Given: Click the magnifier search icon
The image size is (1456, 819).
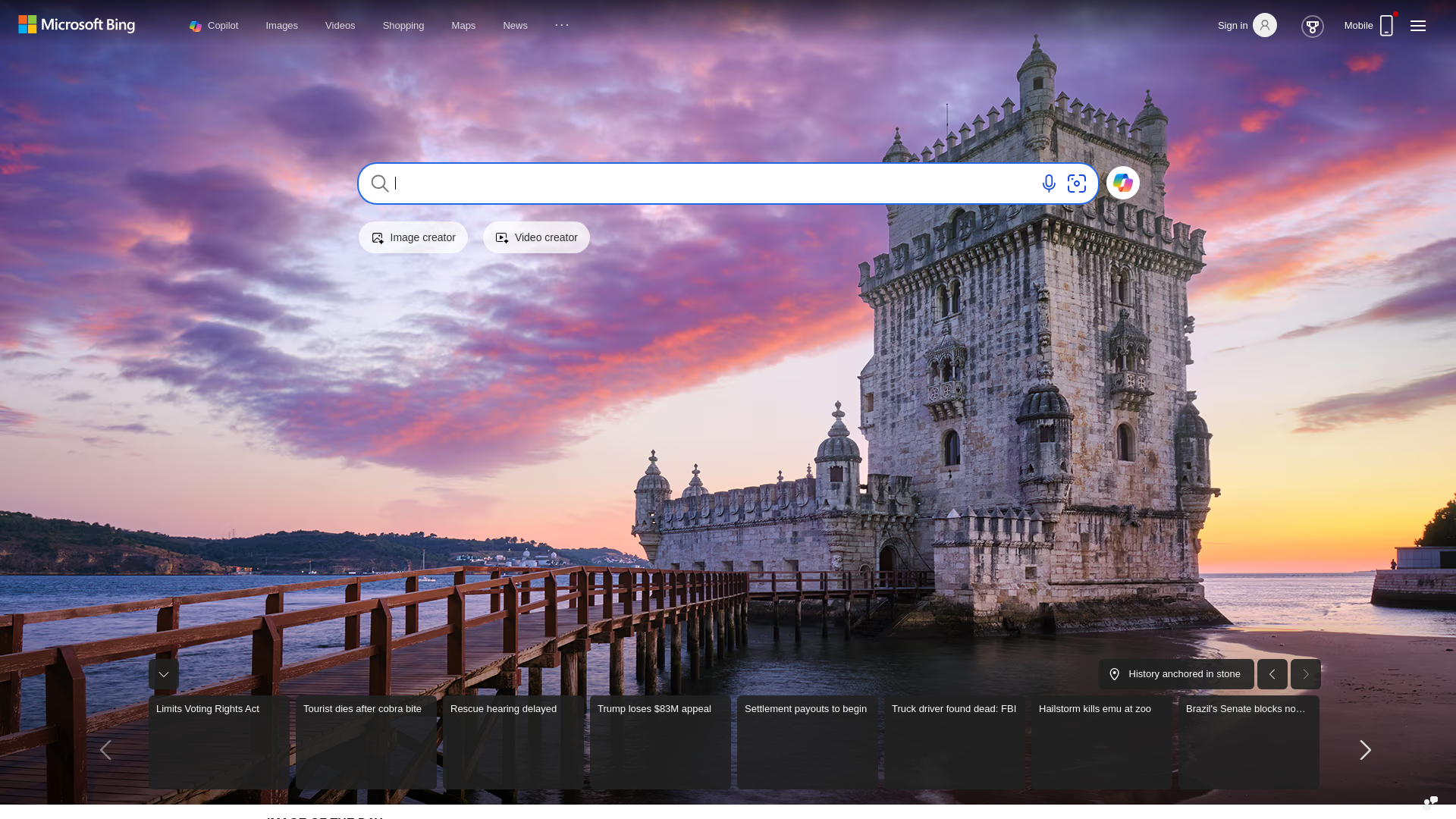Looking at the screenshot, I should [x=380, y=183].
